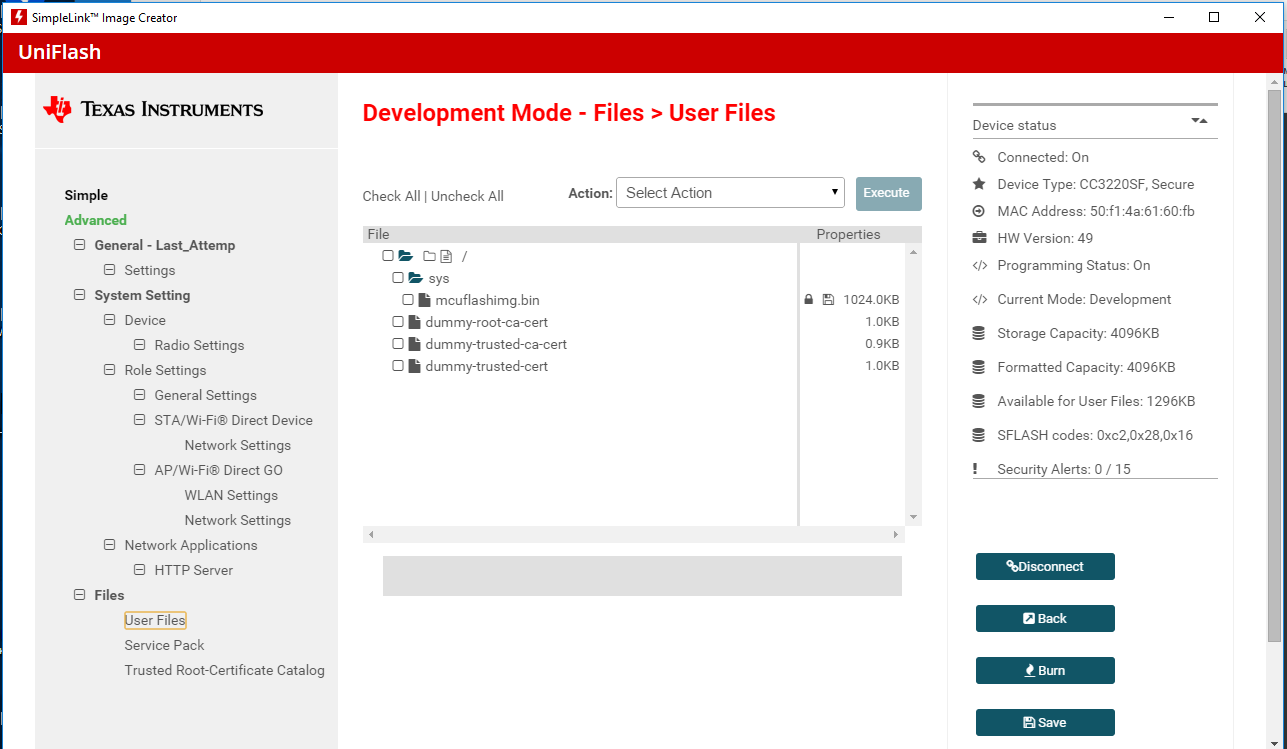The width and height of the screenshot is (1287, 749).
Task: Click the file icon of dummy-trusted-cert
Action: coord(414,366)
